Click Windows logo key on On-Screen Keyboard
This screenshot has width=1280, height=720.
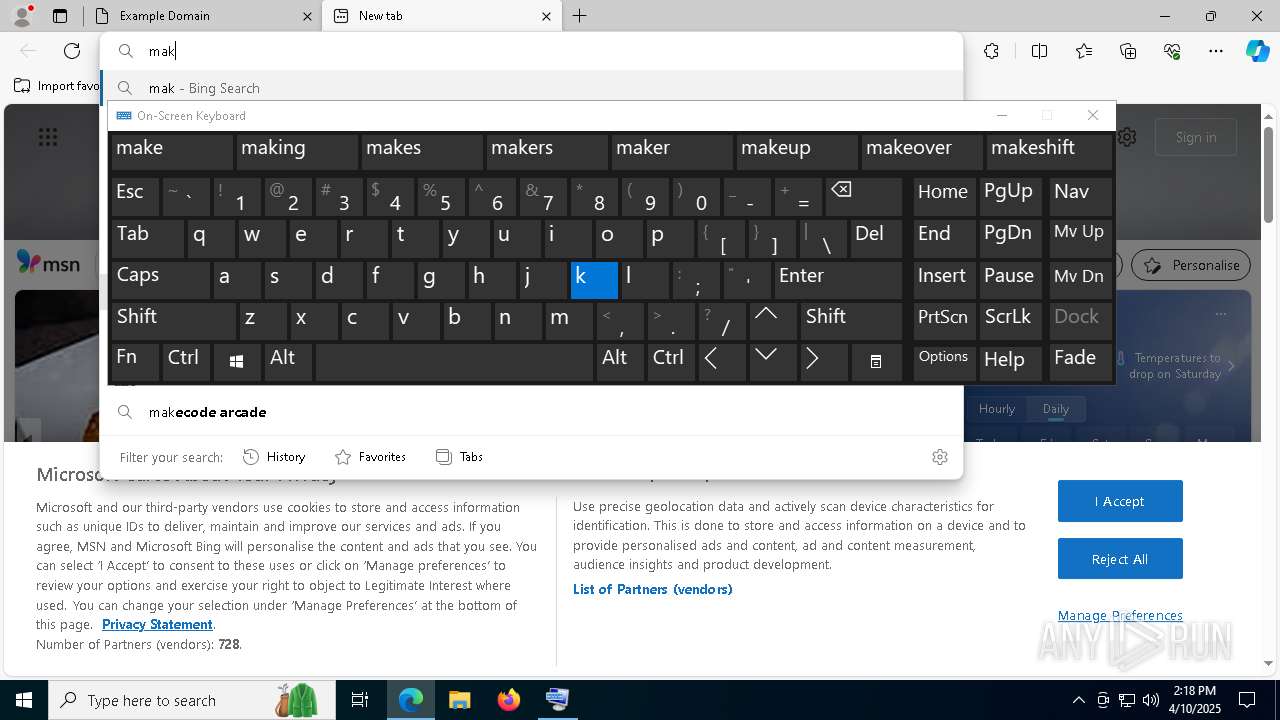pos(236,361)
